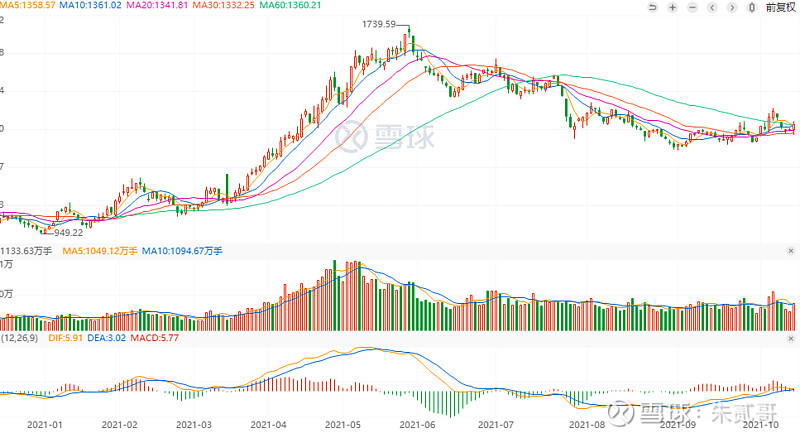Click the DEA:3.02 value
This screenshot has height=438, width=800.
pos(106,338)
